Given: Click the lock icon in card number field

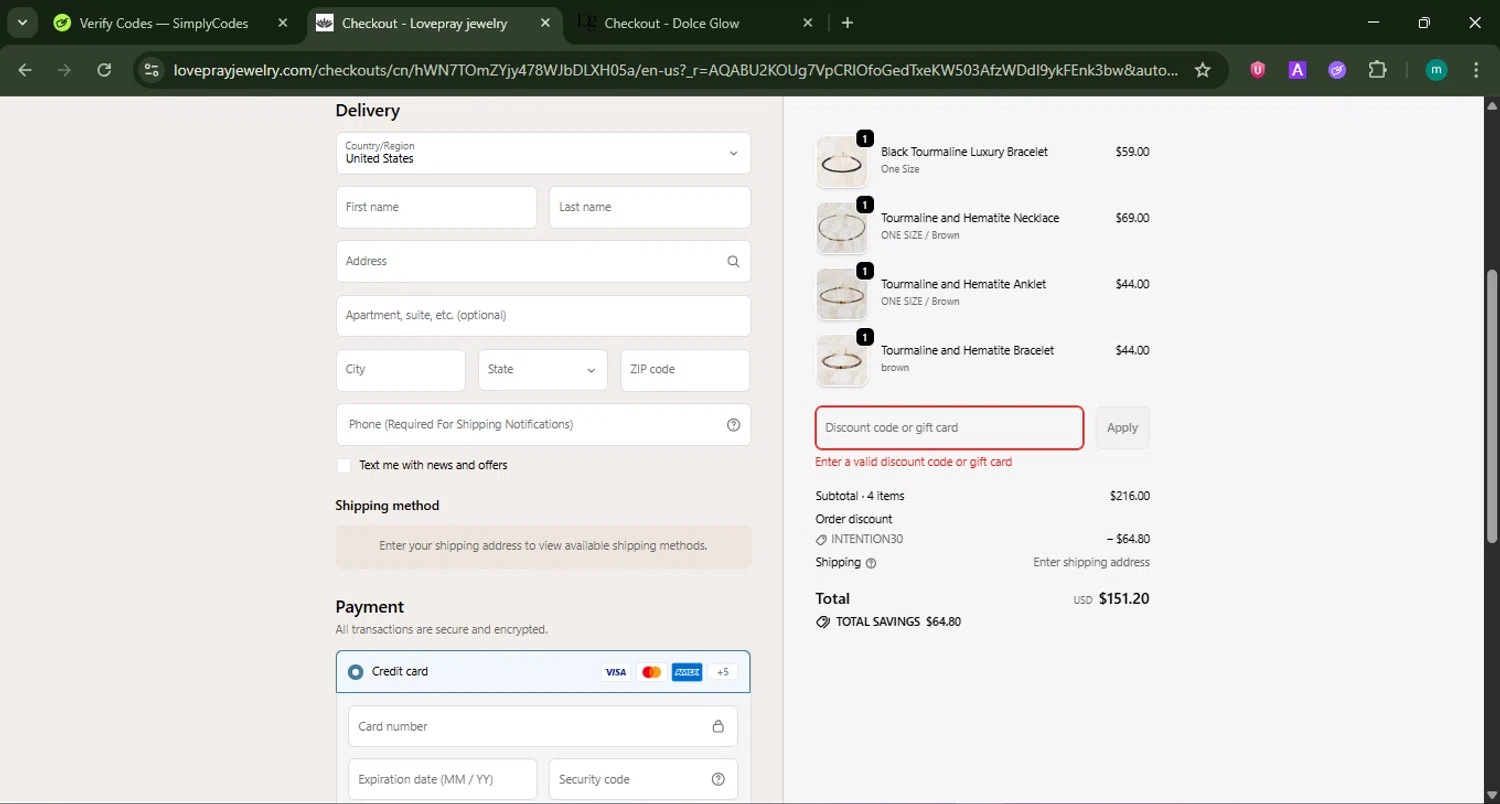Looking at the screenshot, I should click(718, 727).
